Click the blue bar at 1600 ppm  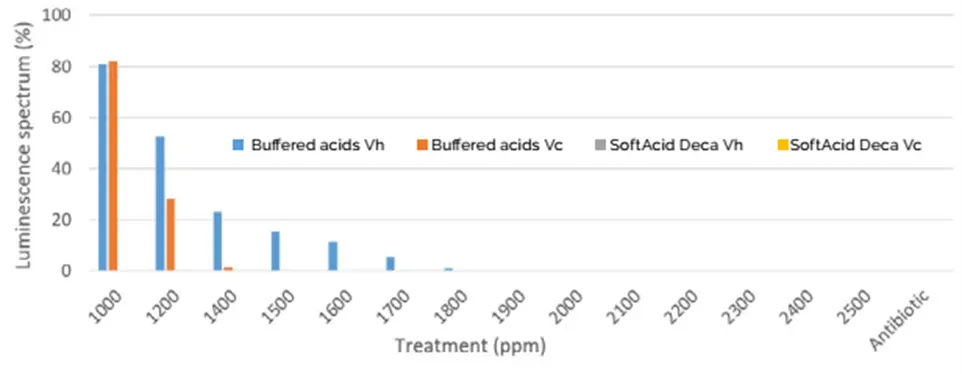(x=333, y=256)
